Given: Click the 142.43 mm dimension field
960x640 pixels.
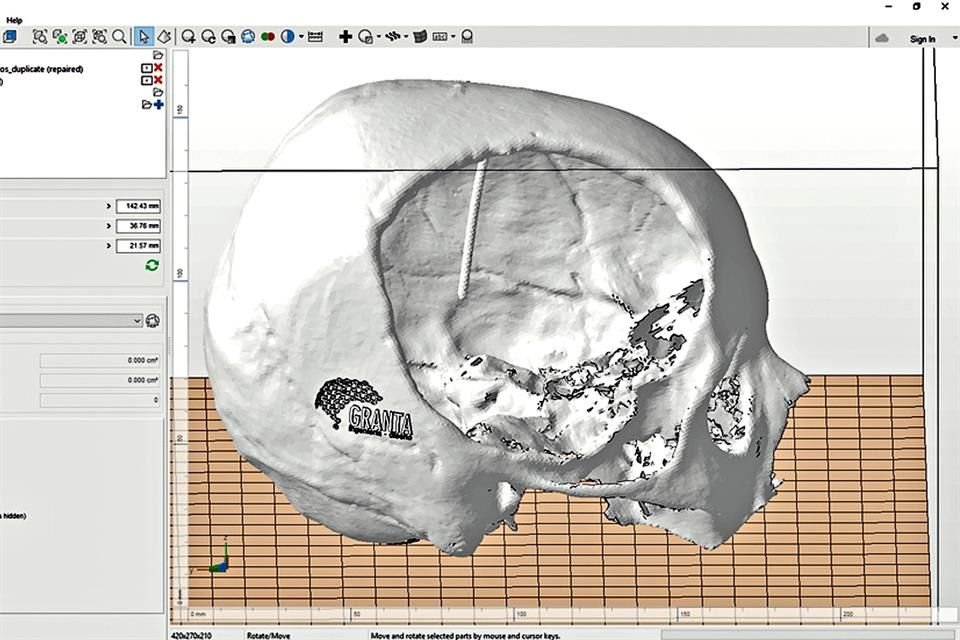Looking at the screenshot, I should 138,206.
